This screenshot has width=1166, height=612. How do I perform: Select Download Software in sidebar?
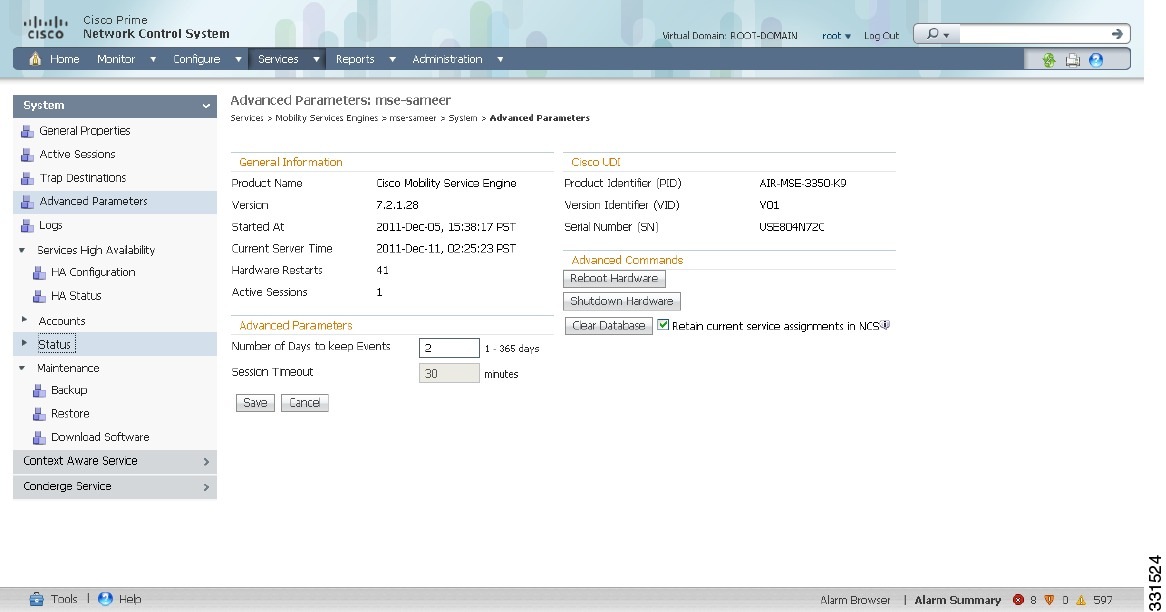pyautogui.click(x=100, y=437)
